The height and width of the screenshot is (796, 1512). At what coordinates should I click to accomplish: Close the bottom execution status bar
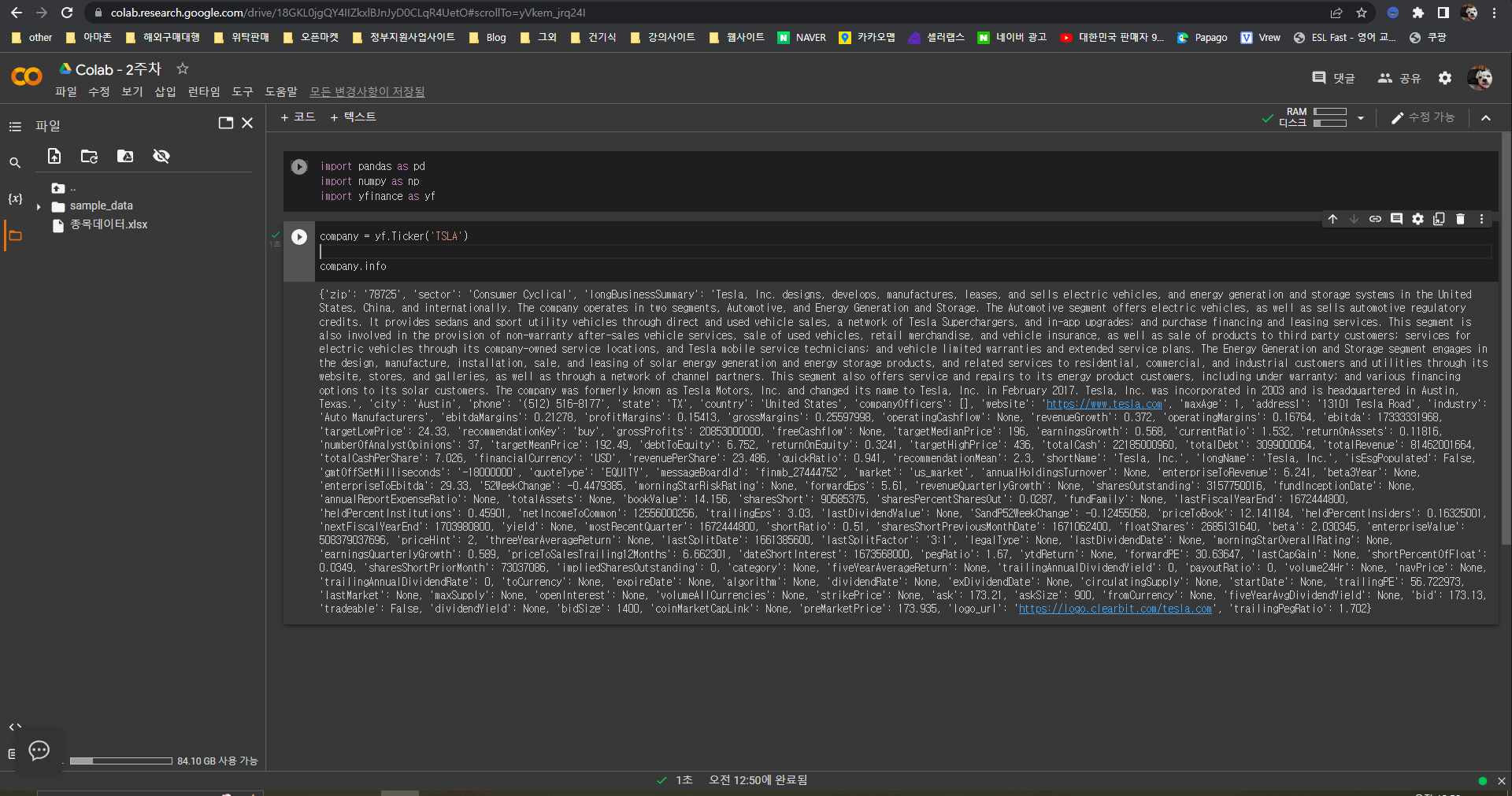pyautogui.click(x=1501, y=781)
